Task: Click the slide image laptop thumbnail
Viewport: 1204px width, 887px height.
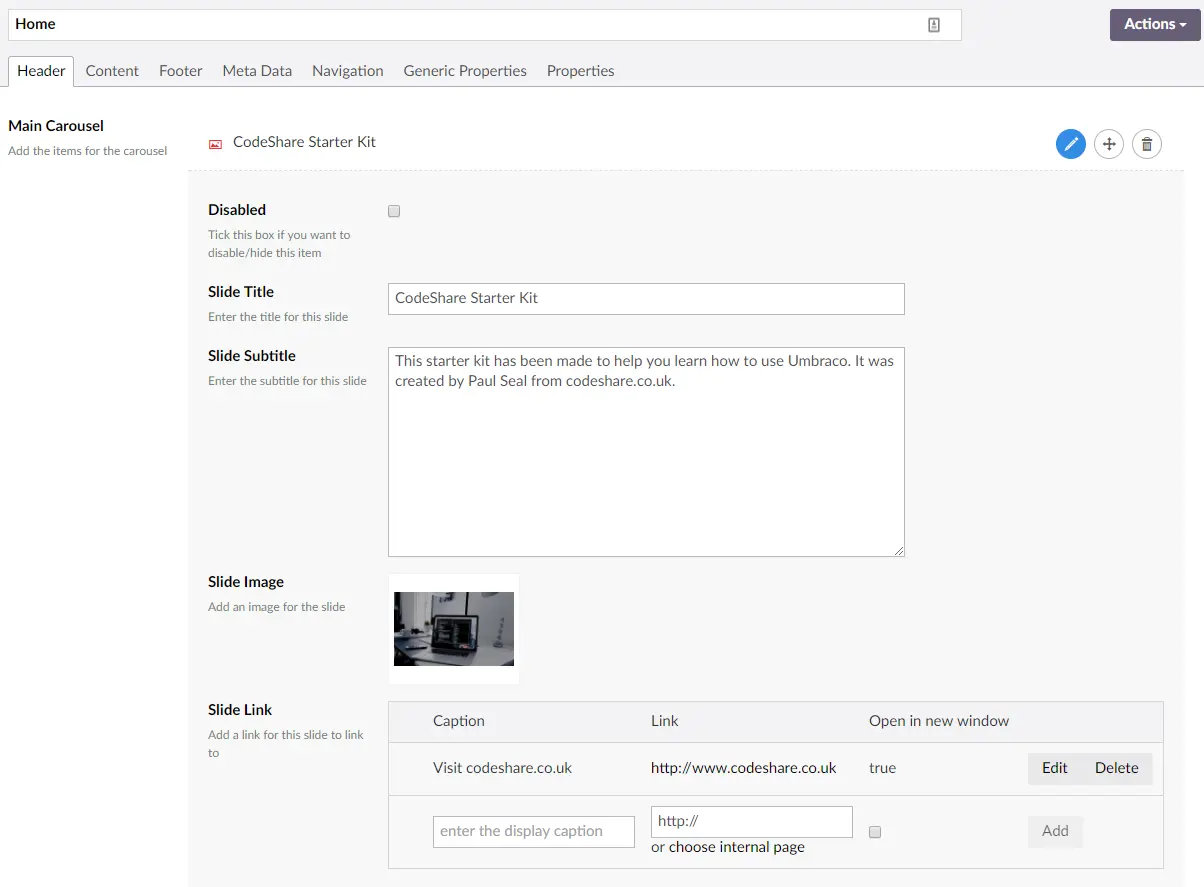Action: coord(454,629)
